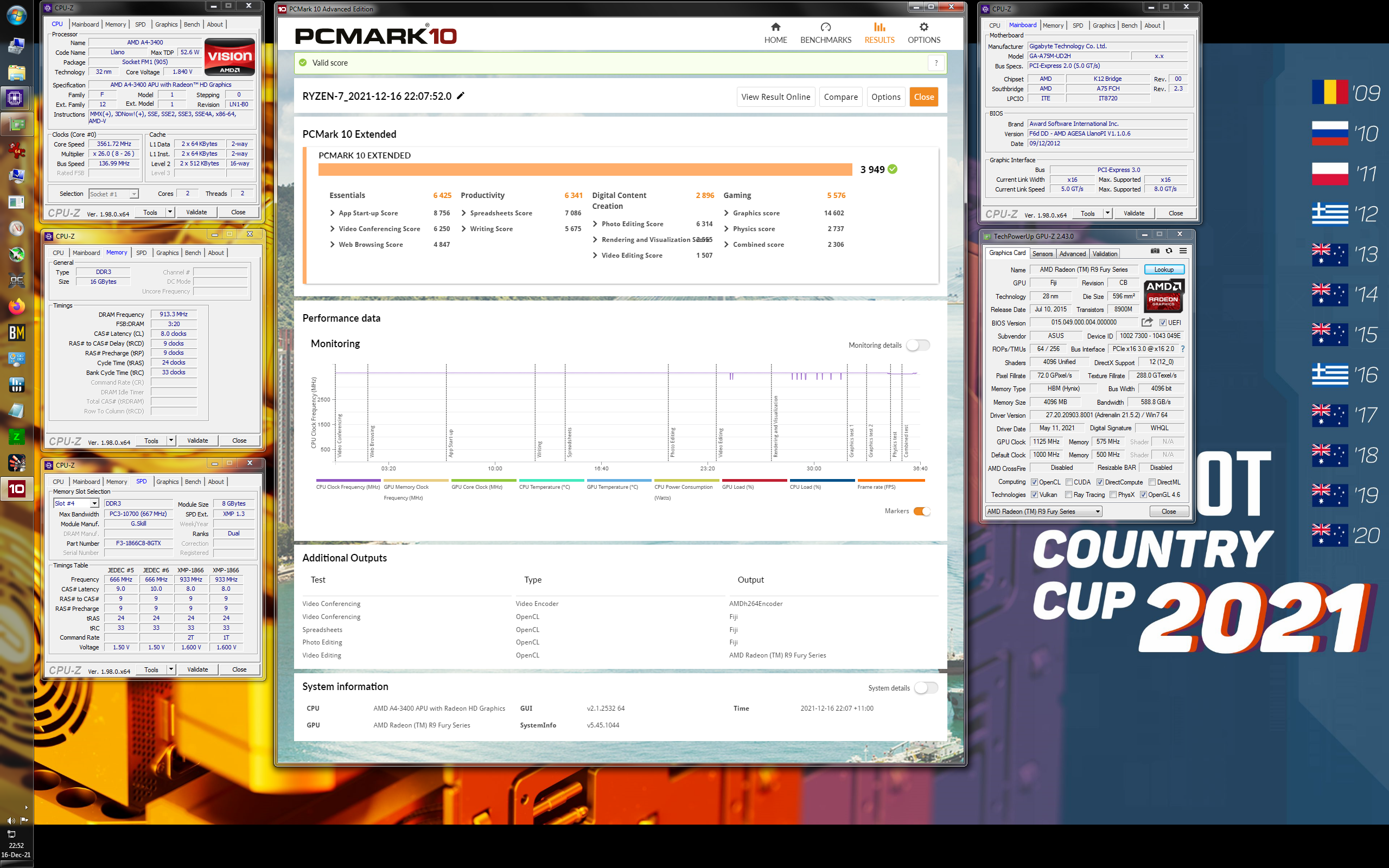Click Validate in CPU-Z Mainboard window
The height and width of the screenshot is (868, 1389).
[x=1133, y=213]
